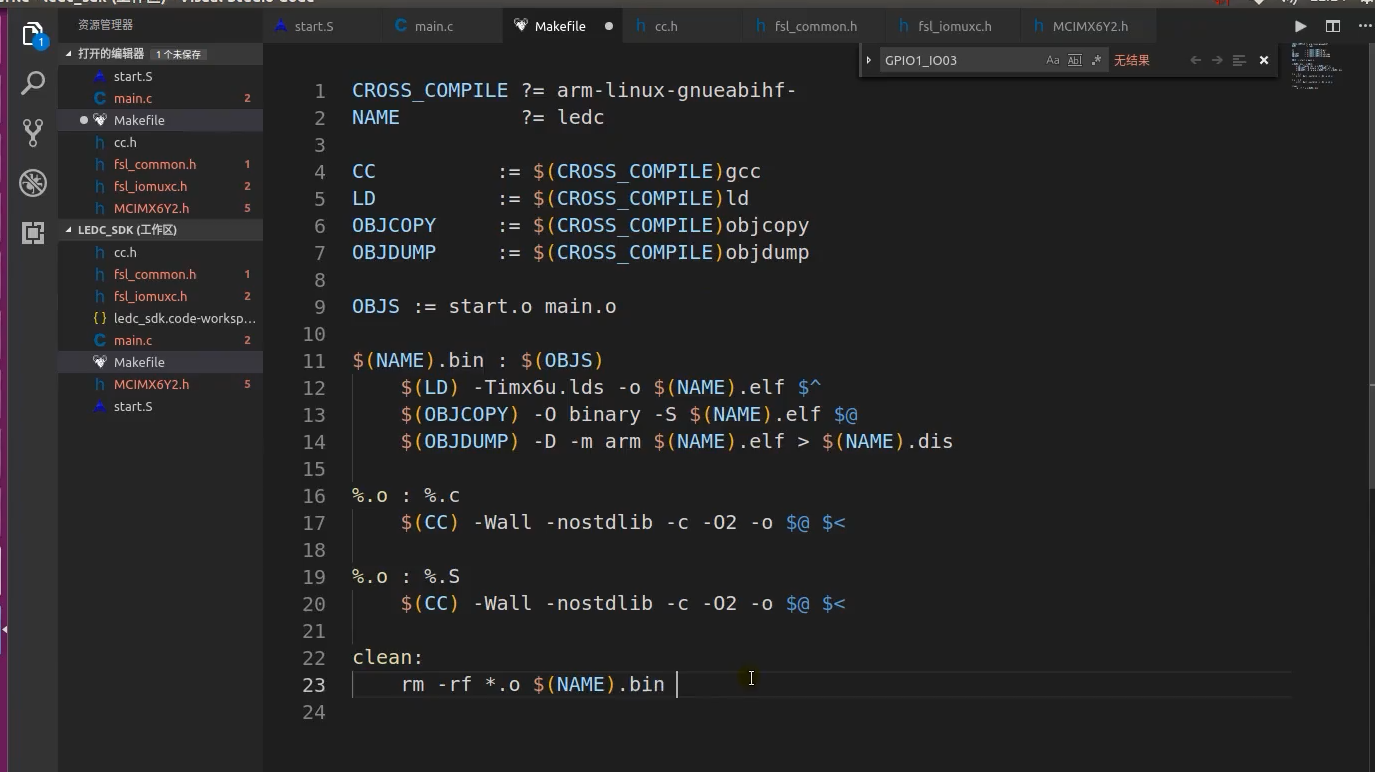
Task: Switch to the fsl_iomuxc.h tab
Action: coord(953,26)
